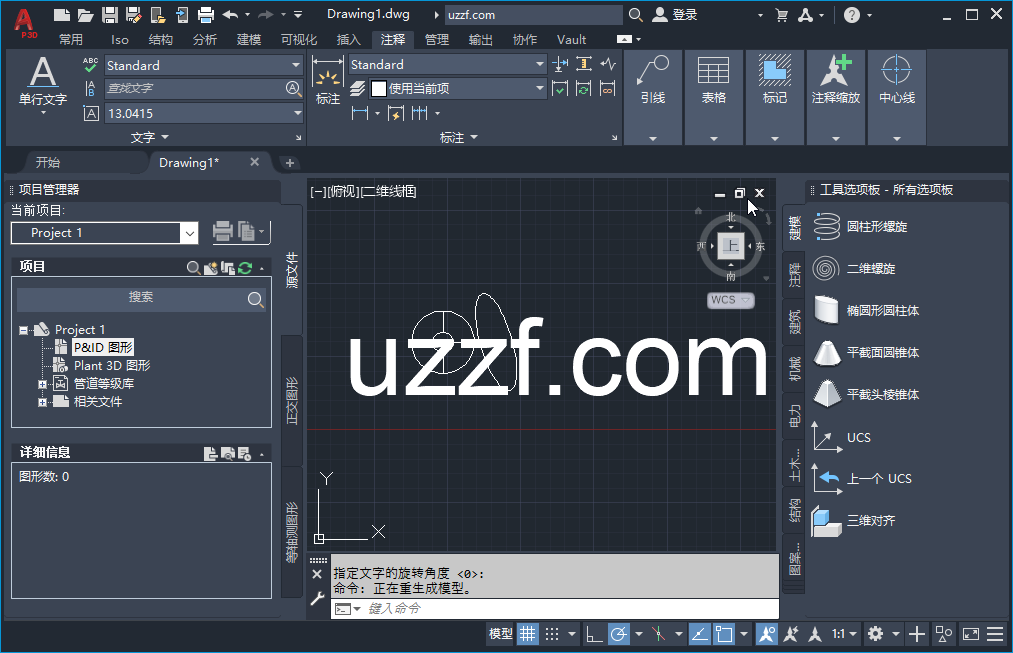Toggle object snap tracking in the status bar

[700, 634]
